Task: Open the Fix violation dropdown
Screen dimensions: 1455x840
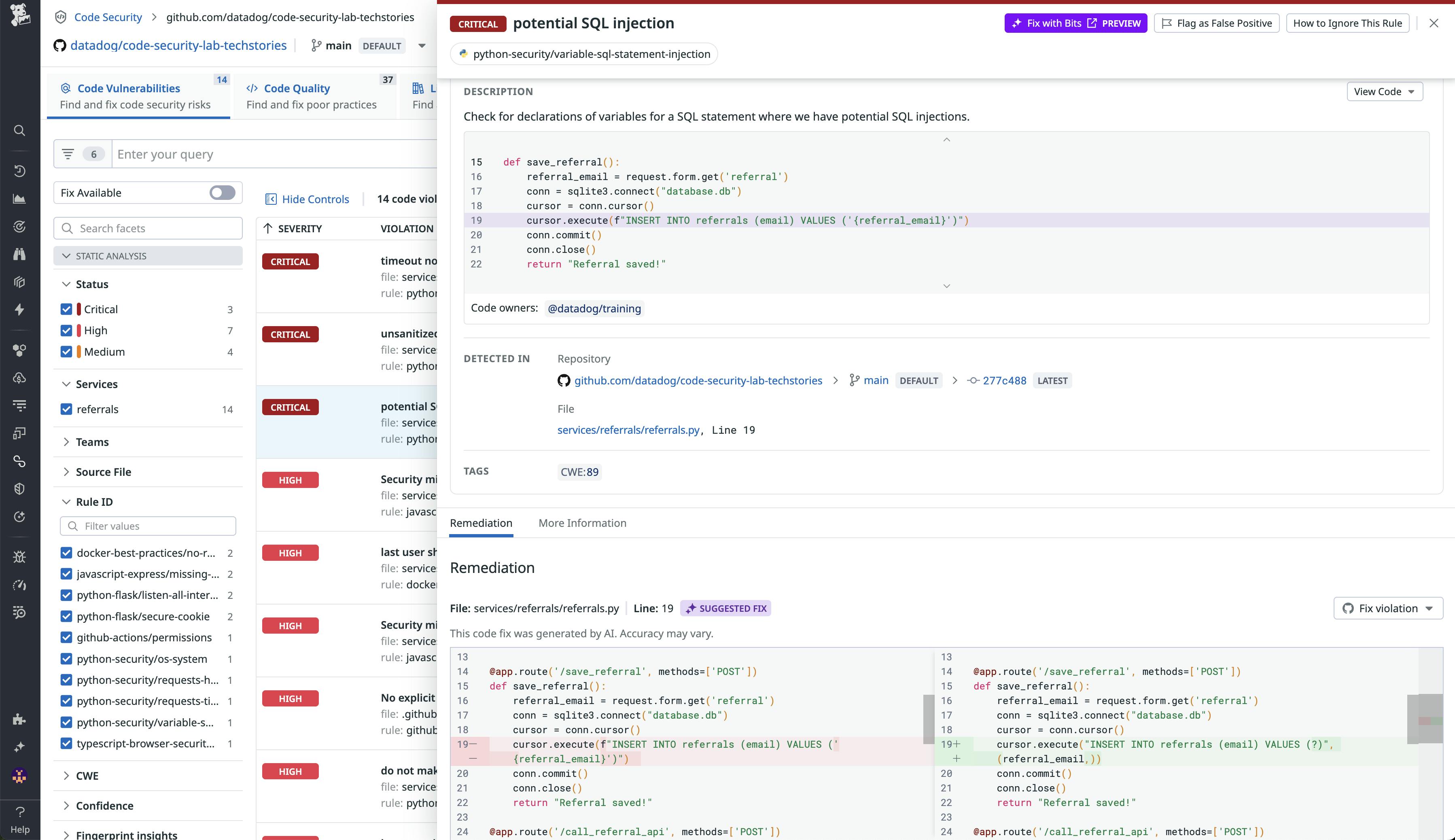Action: pos(1388,608)
